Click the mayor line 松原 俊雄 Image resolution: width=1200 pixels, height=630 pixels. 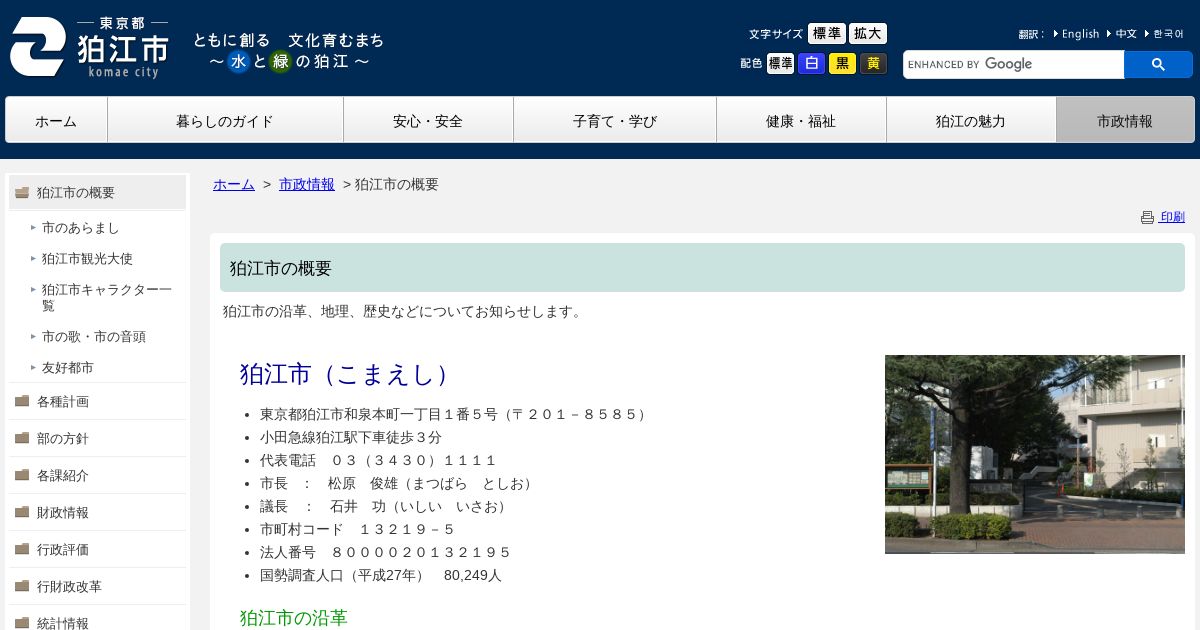click(397, 483)
